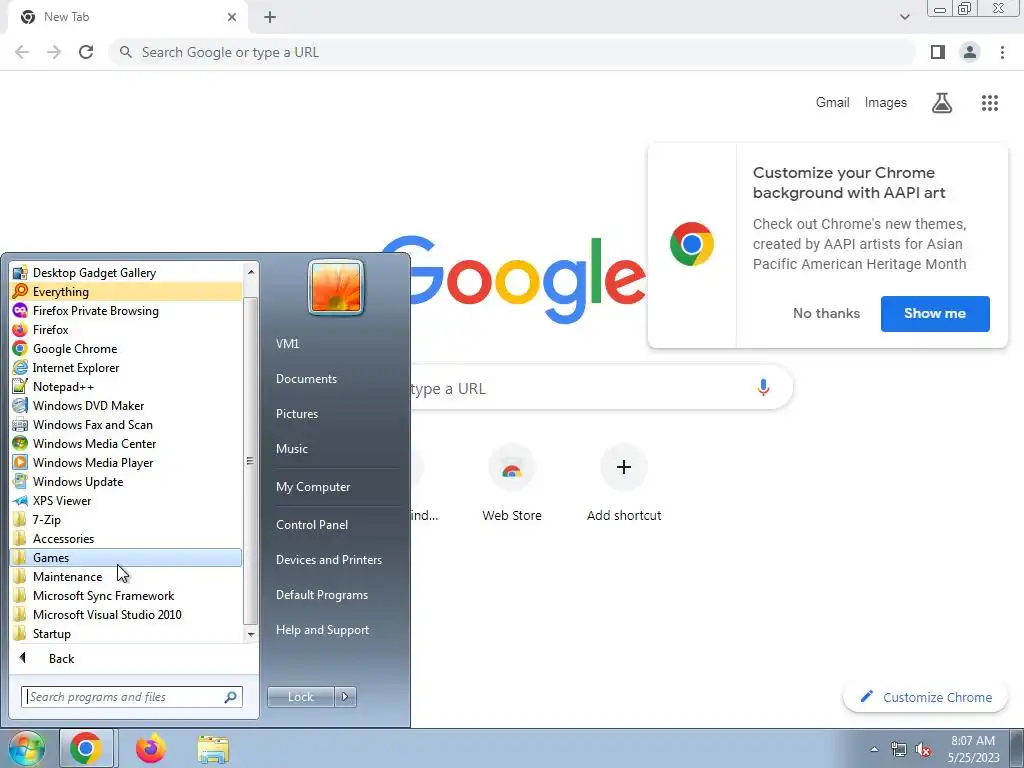Expand the Games folder

tap(127, 557)
